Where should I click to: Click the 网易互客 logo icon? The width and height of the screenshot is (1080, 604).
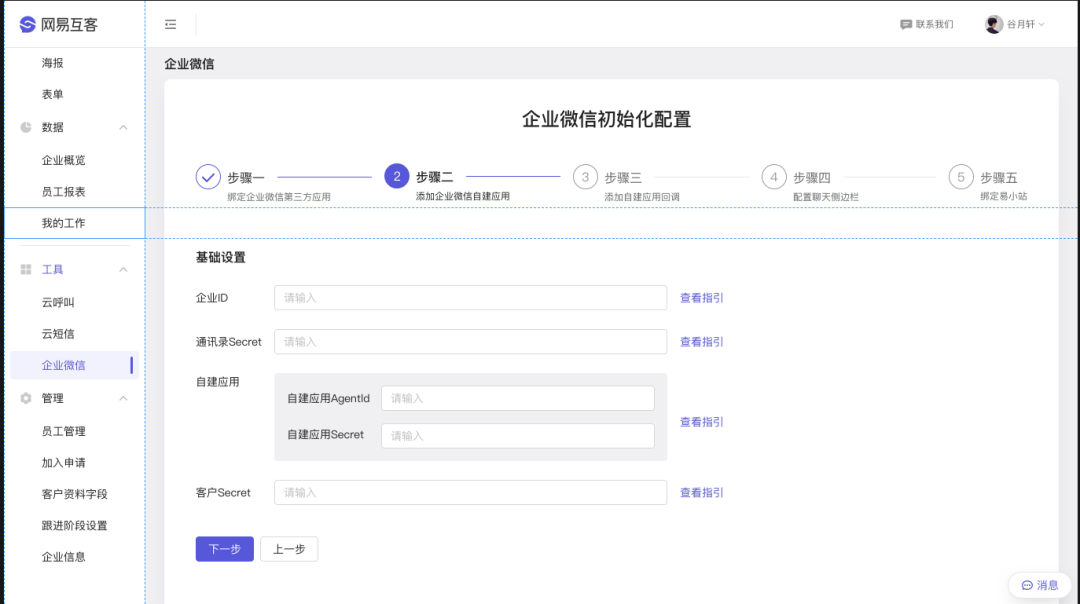[28, 25]
